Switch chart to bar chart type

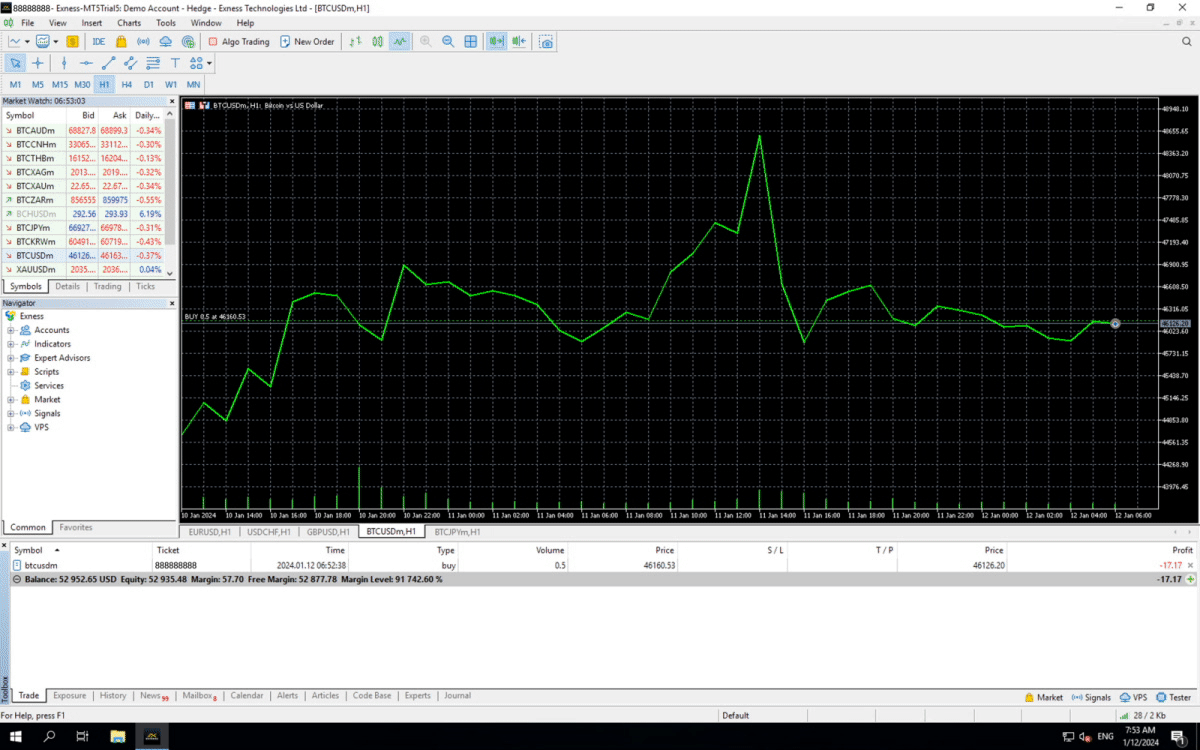tap(355, 42)
